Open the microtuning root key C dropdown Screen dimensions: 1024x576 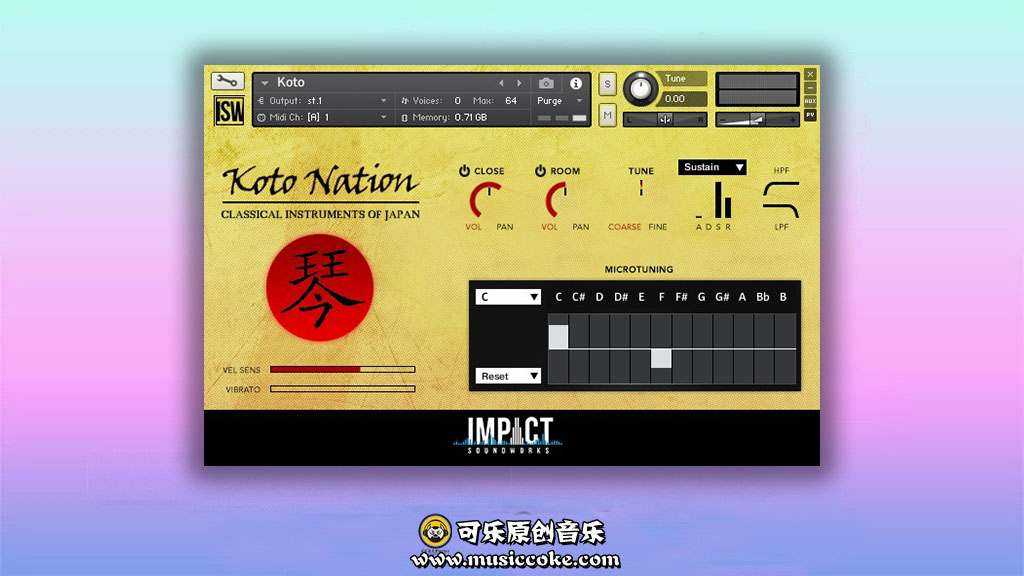click(508, 296)
